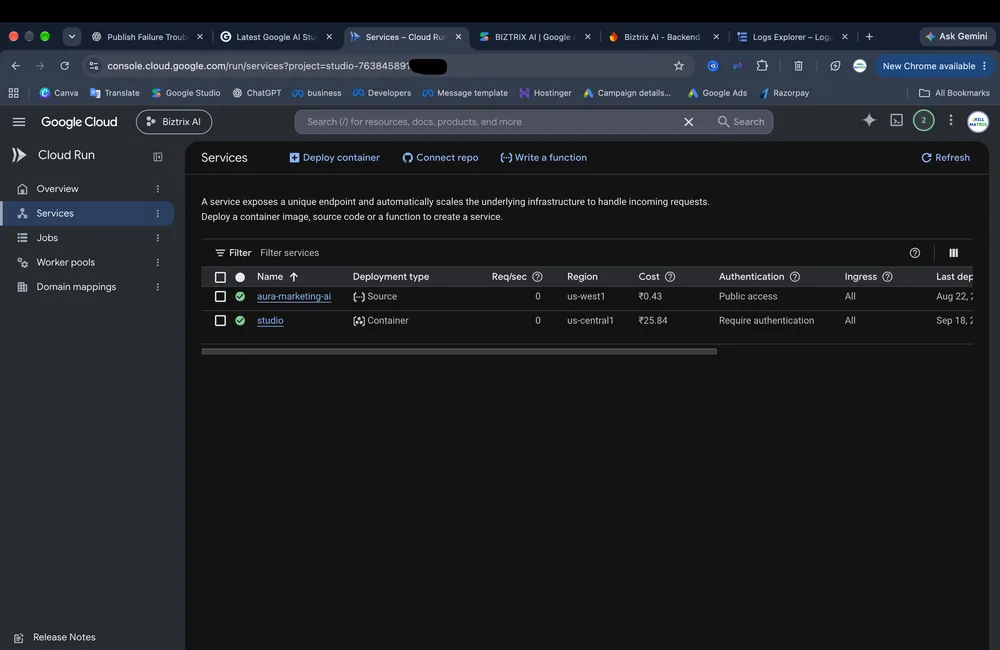This screenshot has height=650, width=1000.
Task: Open the Services item more-options menu
Action: pyautogui.click(x=158, y=214)
